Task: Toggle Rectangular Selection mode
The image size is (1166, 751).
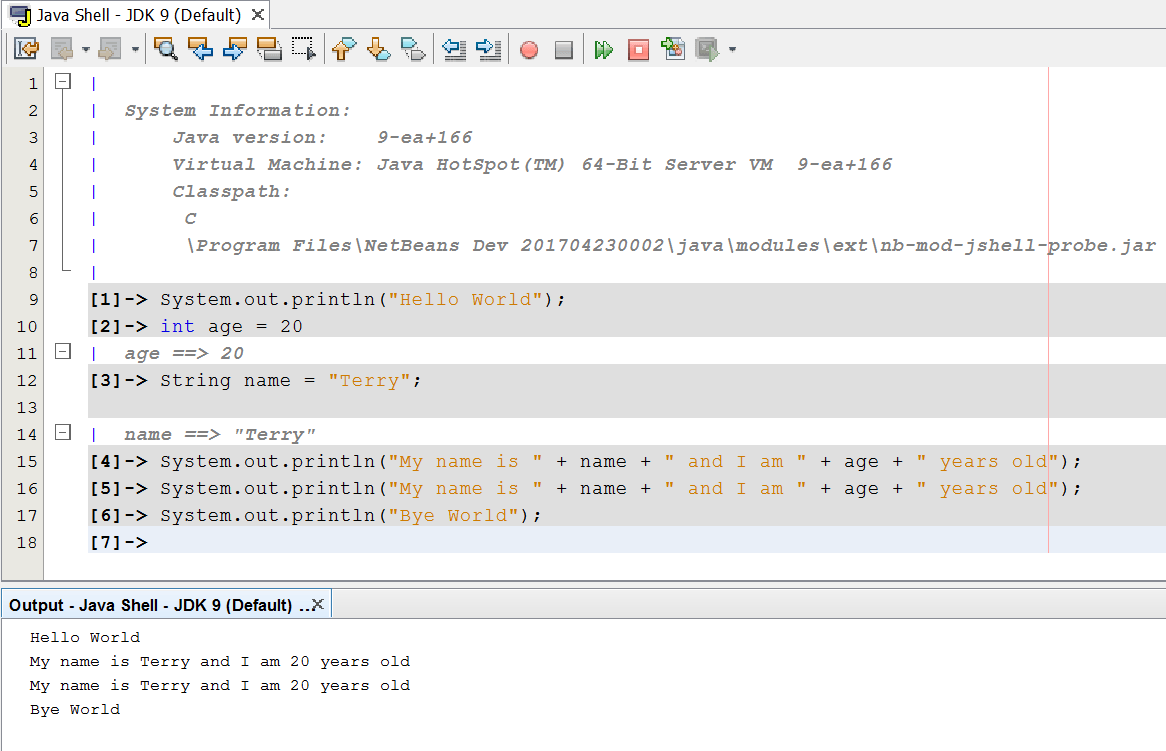Action: (303, 49)
